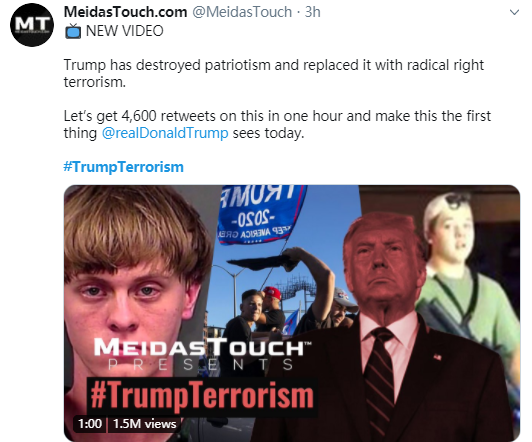Expand the tweet options chevron
This screenshot has height=442, width=532.
click(514, 13)
